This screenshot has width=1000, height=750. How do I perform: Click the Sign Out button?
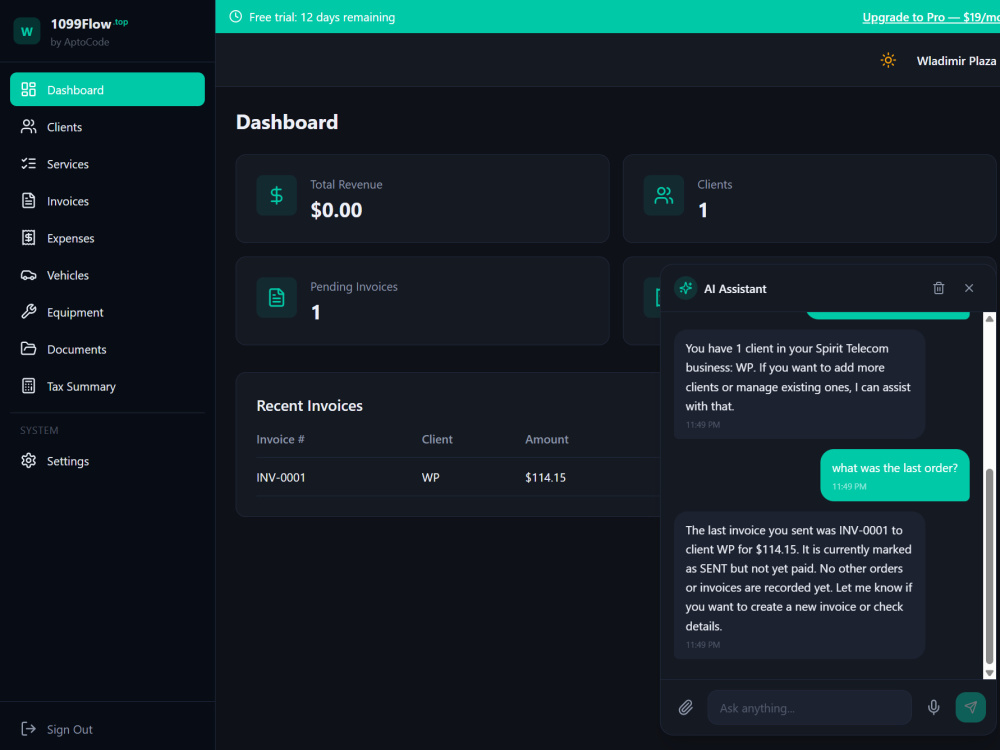tap(57, 729)
